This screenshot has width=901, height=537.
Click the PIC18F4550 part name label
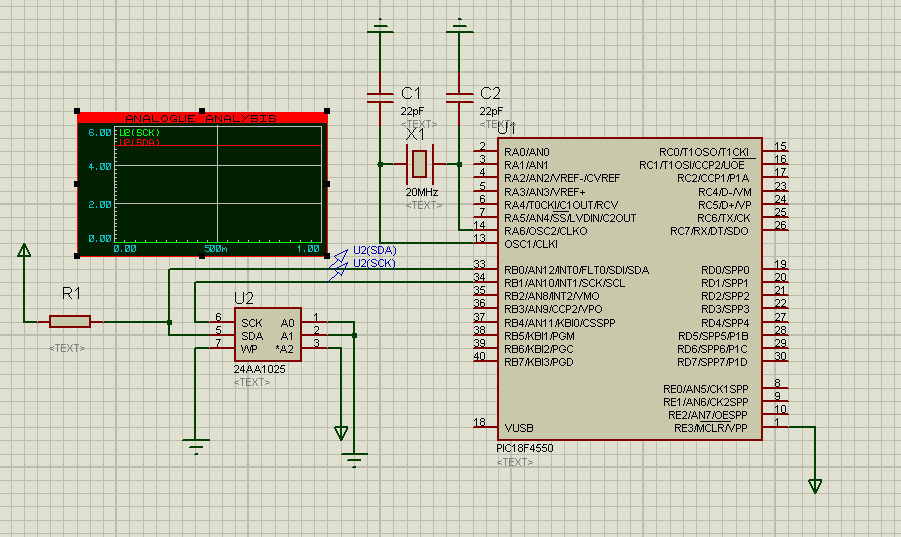pos(525,448)
